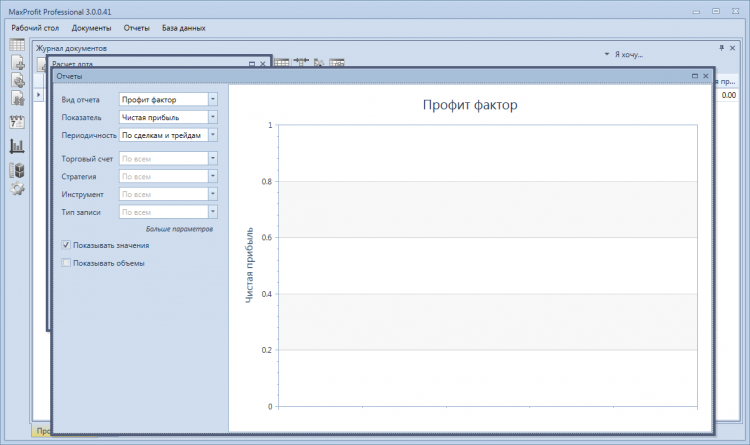Open the Инструмент dropdown arrow
This screenshot has height=445, width=750.
(x=213, y=194)
